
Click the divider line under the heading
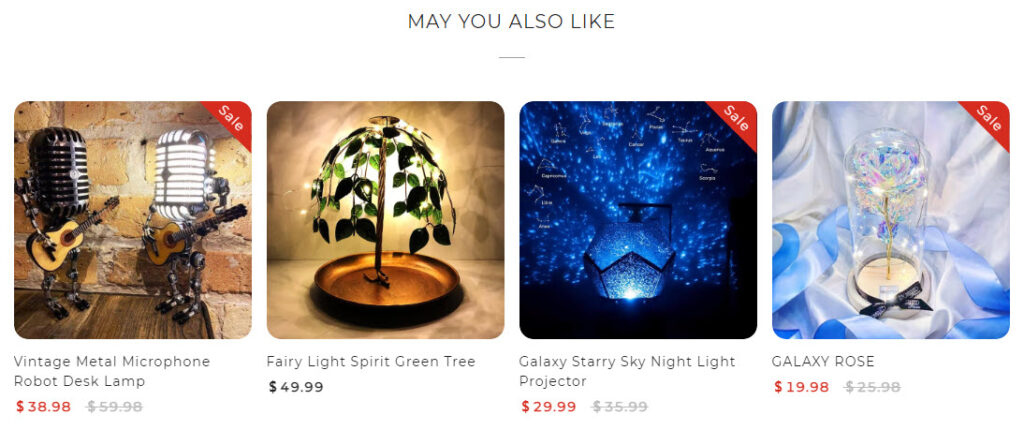point(511,58)
